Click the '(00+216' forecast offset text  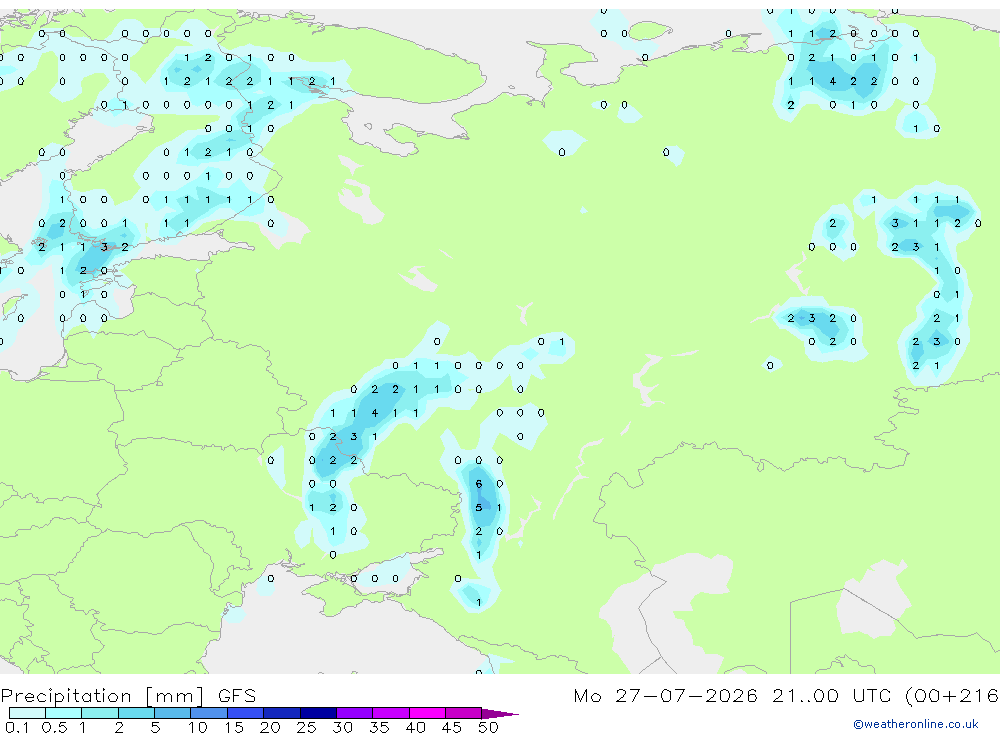pyautogui.click(x=952, y=695)
